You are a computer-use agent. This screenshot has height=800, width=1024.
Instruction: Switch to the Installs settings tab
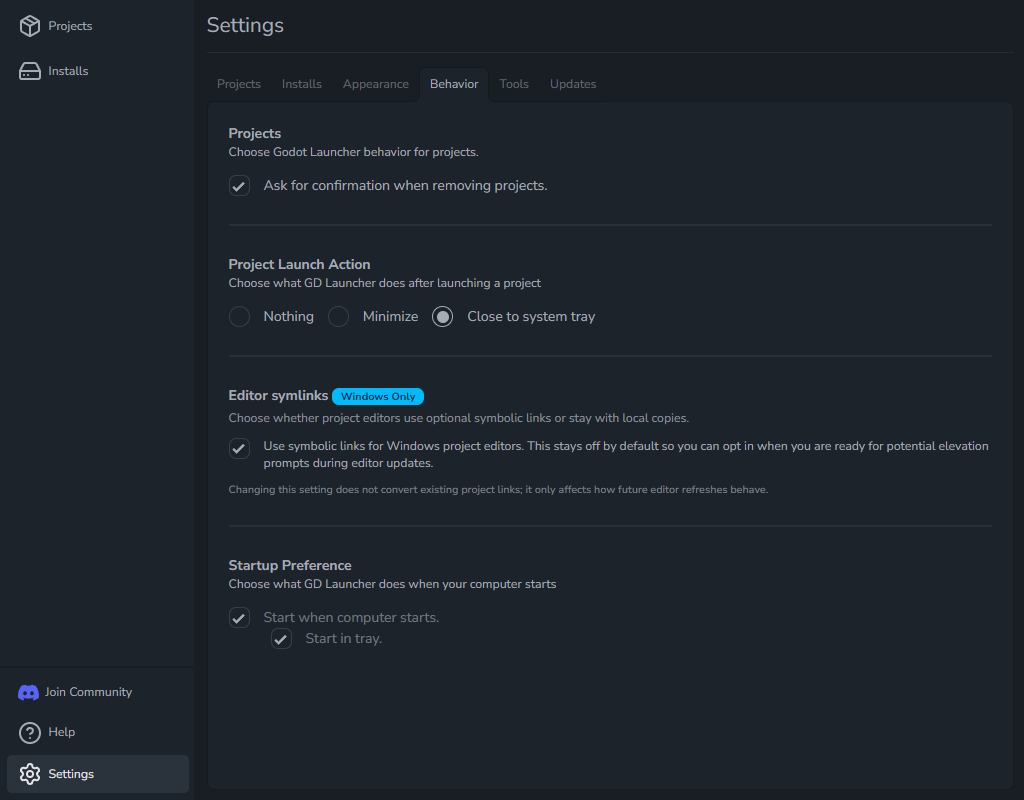[302, 84]
